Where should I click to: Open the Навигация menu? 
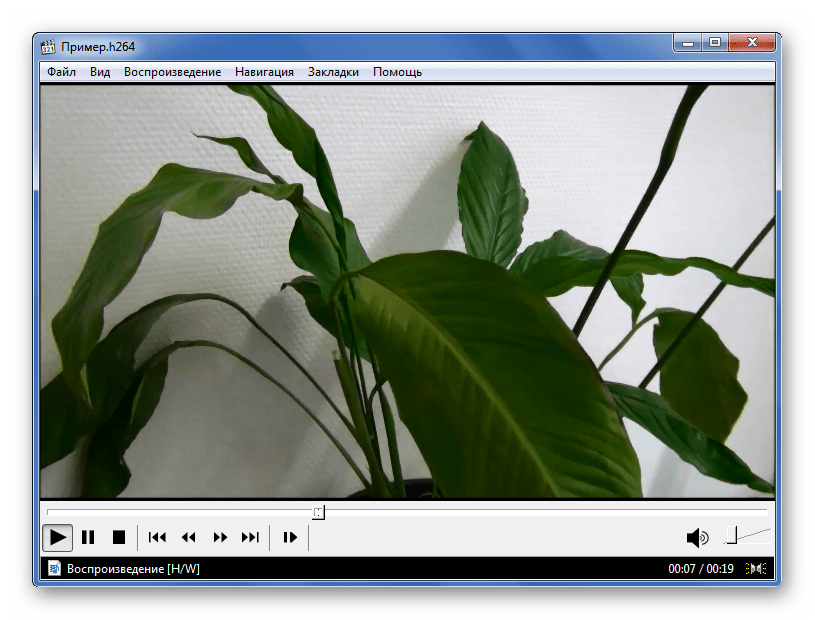(x=264, y=72)
